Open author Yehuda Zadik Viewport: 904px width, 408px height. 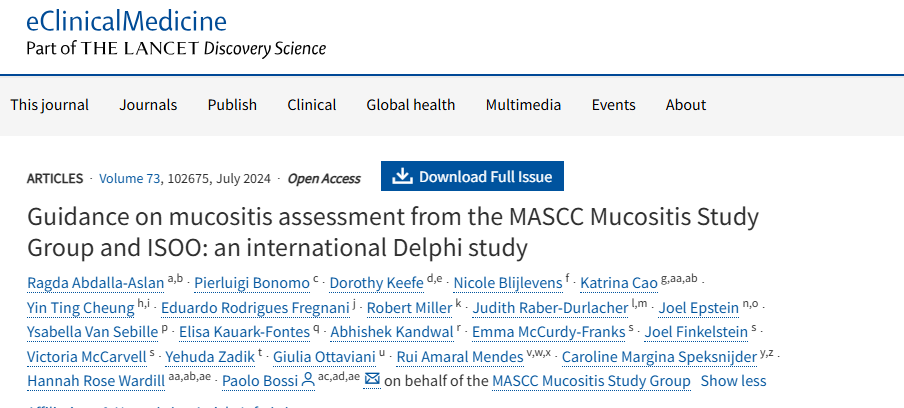click(x=210, y=357)
